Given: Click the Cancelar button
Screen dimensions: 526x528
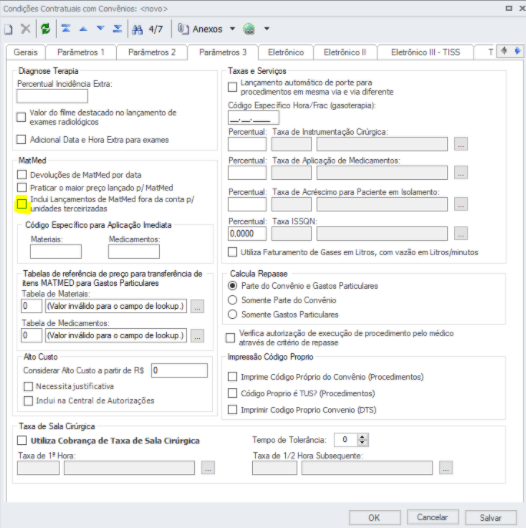Looking at the screenshot, I should [x=432, y=517].
